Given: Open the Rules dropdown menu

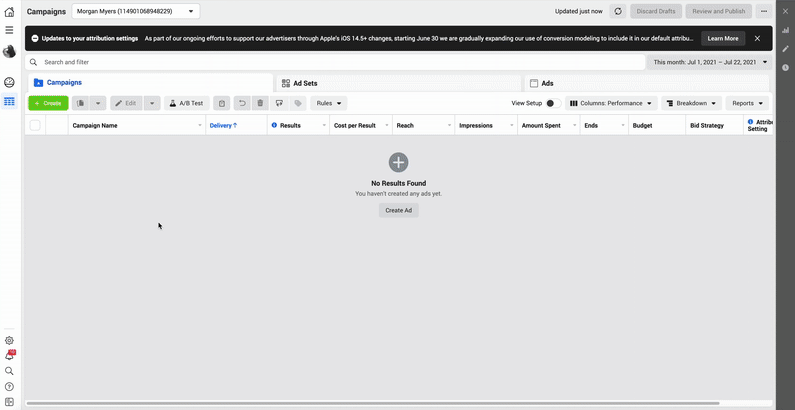Looking at the screenshot, I should tap(328, 103).
